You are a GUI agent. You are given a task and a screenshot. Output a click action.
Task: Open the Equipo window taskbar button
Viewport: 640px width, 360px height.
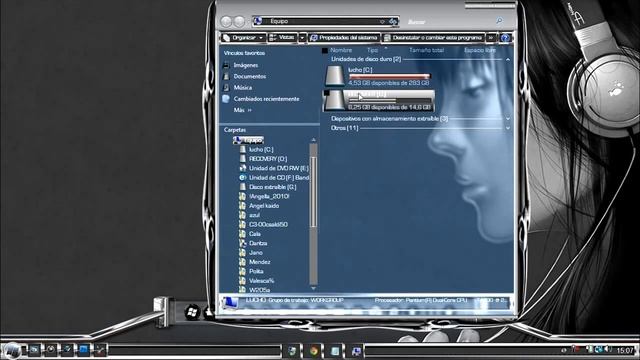(356, 351)
